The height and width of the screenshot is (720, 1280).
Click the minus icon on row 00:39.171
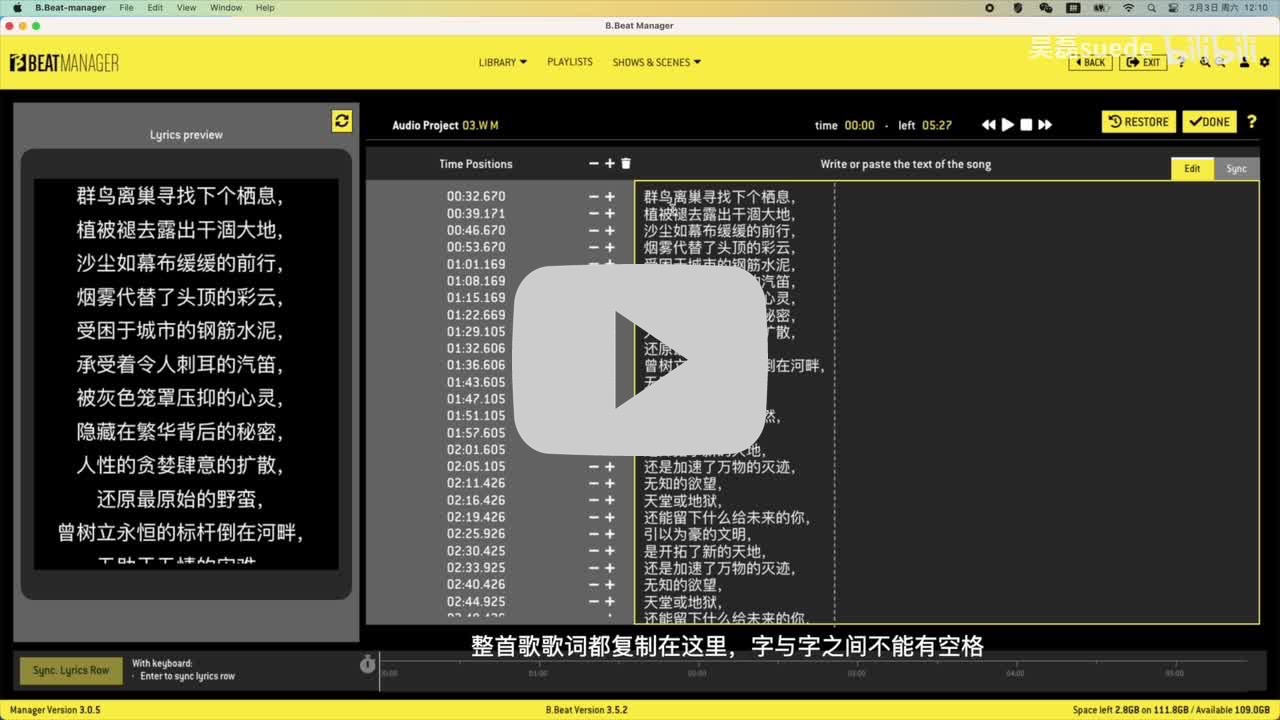tap(594, 214)
